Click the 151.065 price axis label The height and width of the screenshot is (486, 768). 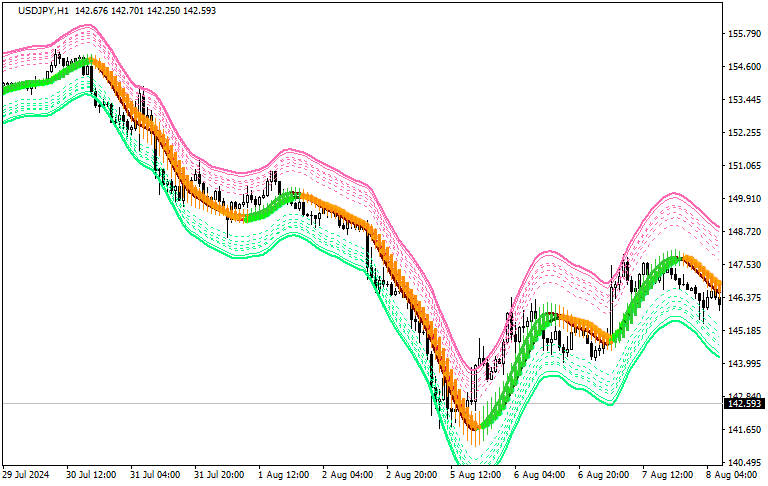click(x=744, y=166)
